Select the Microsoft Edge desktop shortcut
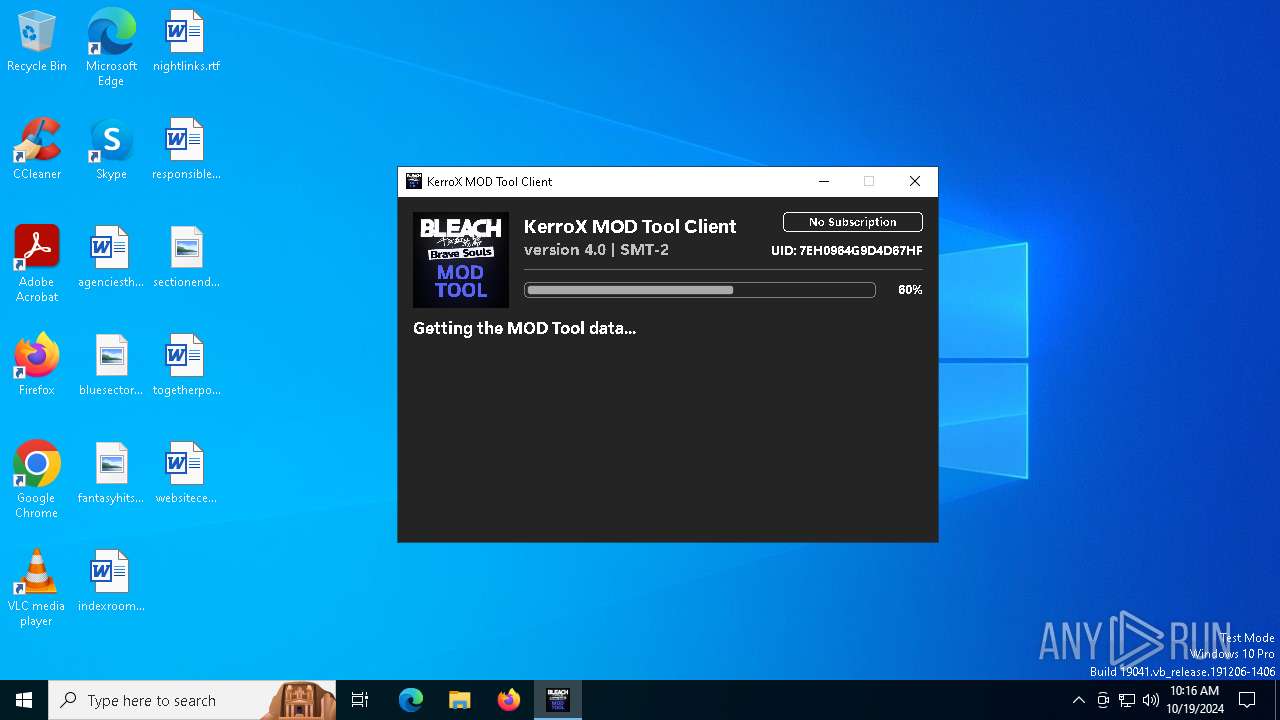 tap(111, 48)
